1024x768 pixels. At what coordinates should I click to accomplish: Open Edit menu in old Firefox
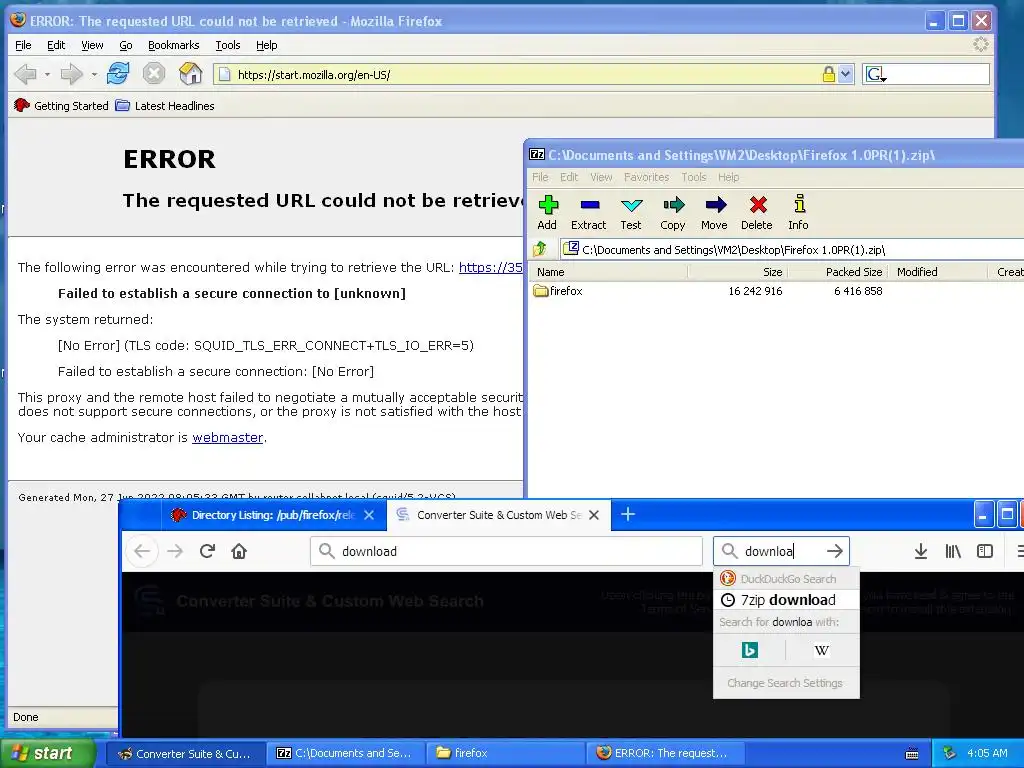(x=56, y=45)
